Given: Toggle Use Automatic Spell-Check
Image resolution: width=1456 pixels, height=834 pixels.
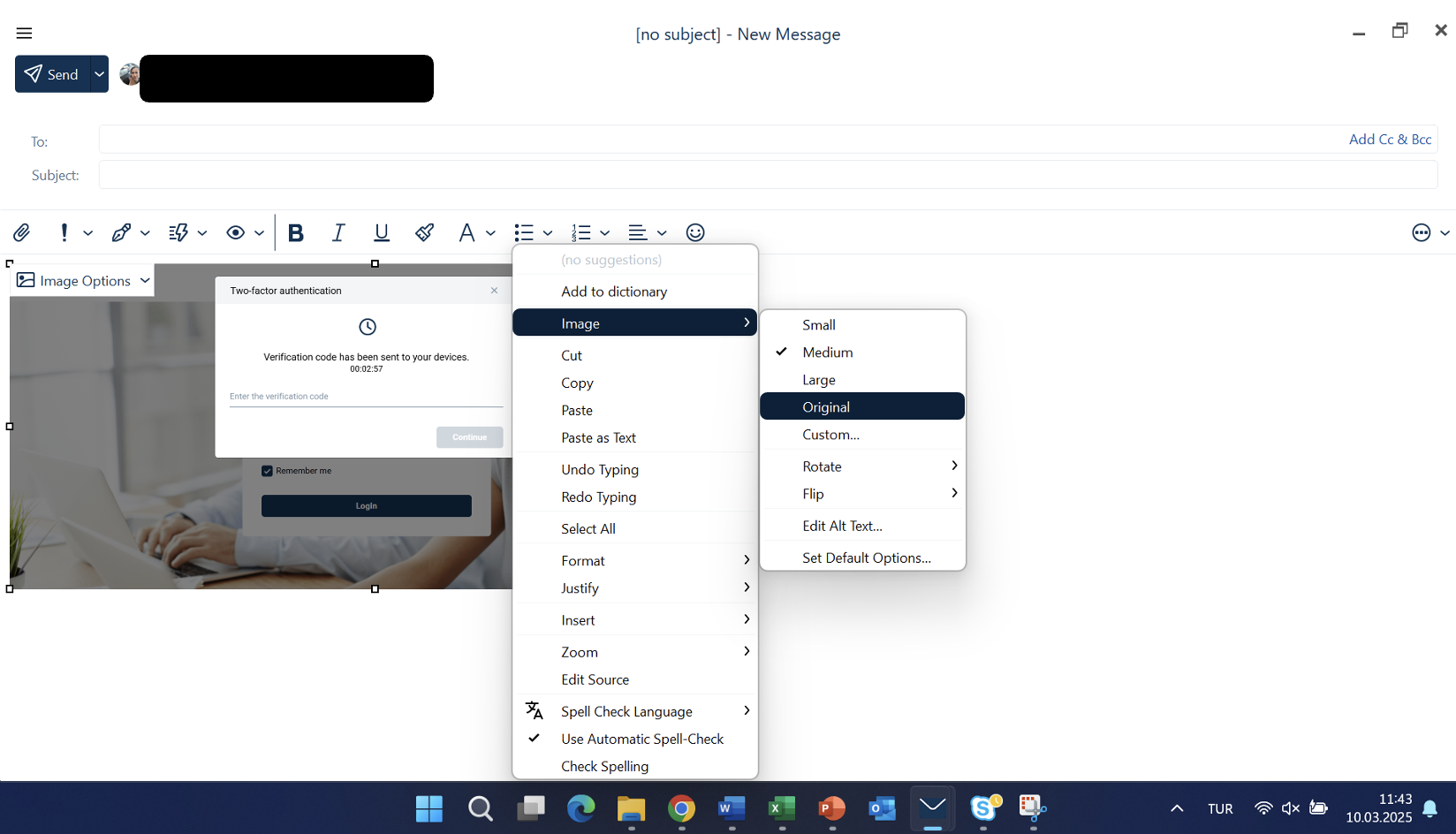Looking at the screenshot, I should [x=634, y=739].
